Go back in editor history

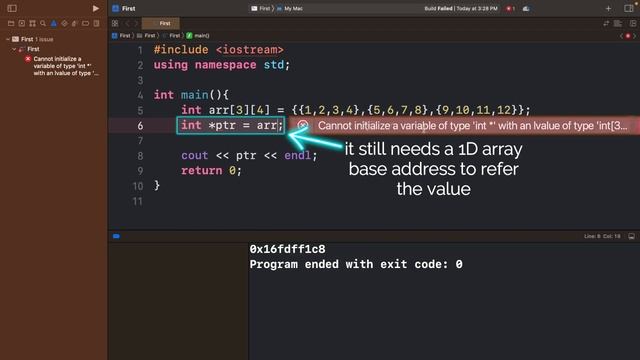(127, 23)
